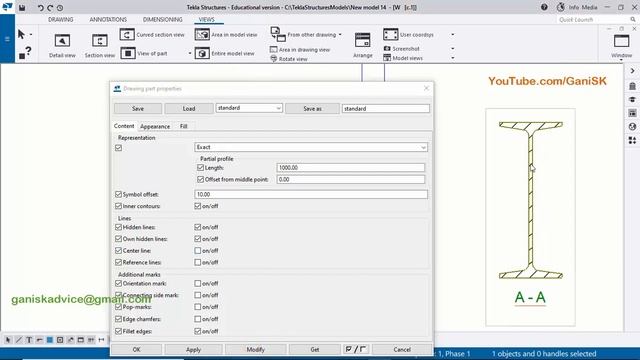The height and width of the screenshot is (360, 640).
Task: Toggle Own hidden lines on/off checkbox
Action: coord(198,239)
